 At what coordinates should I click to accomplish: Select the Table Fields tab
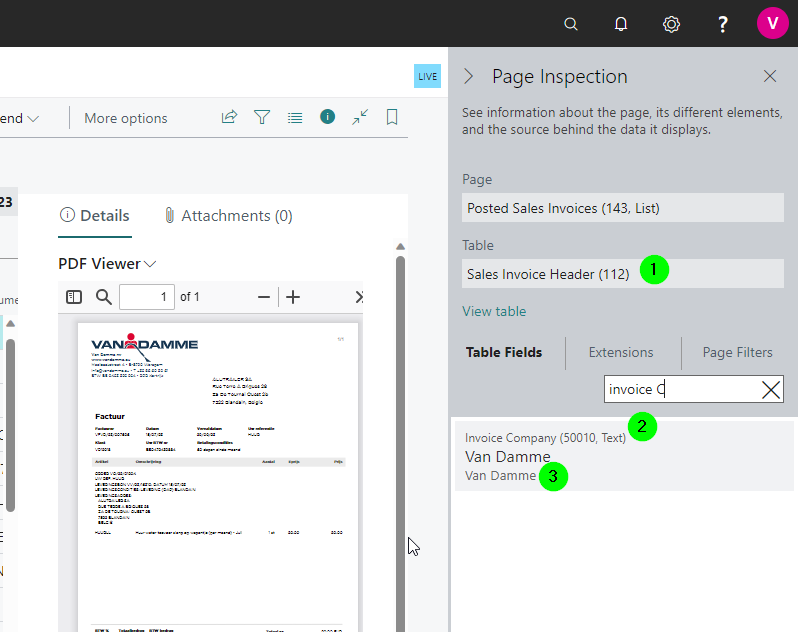click(x=504, y=352)
